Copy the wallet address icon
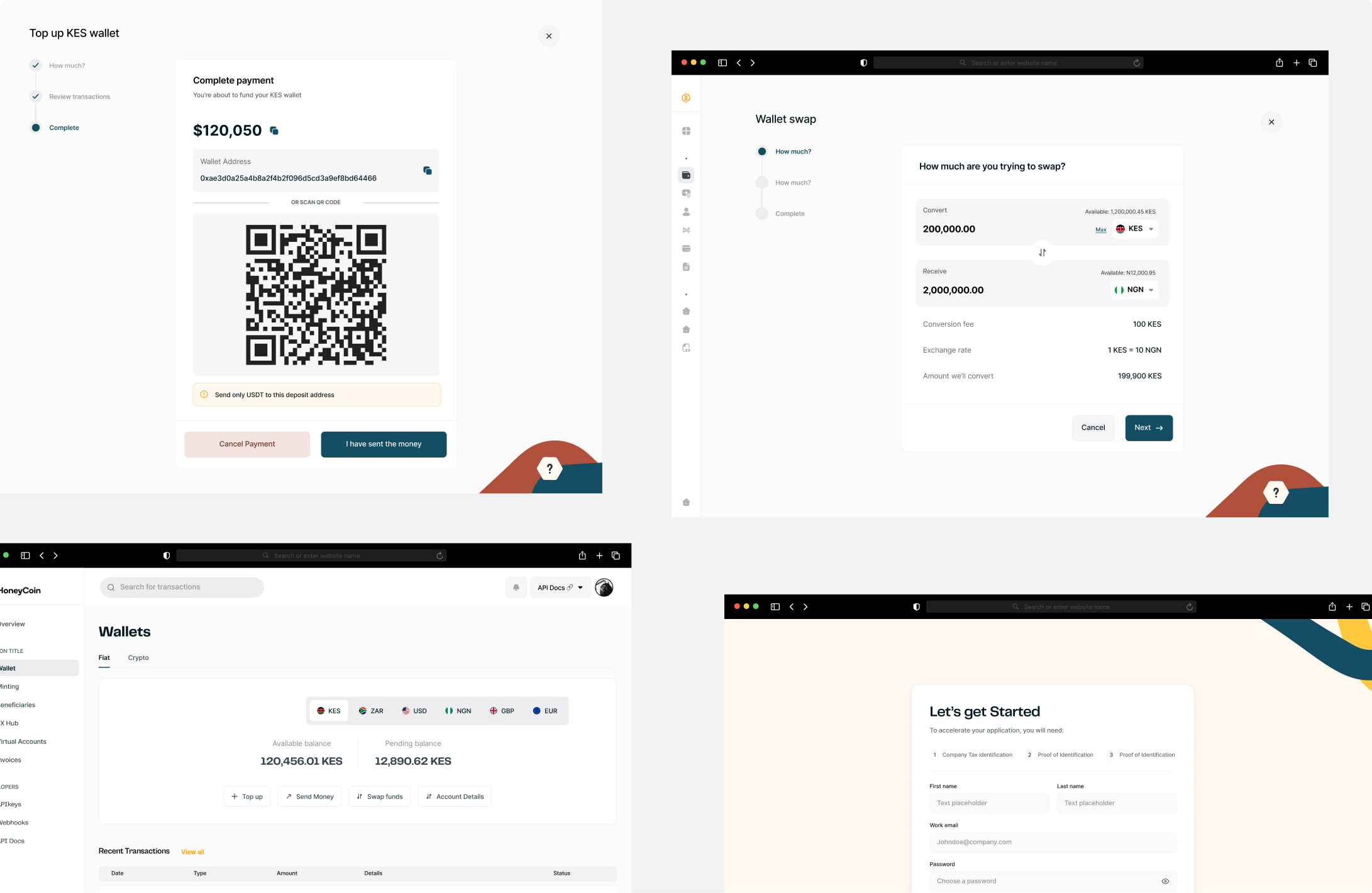 (428, 170)
